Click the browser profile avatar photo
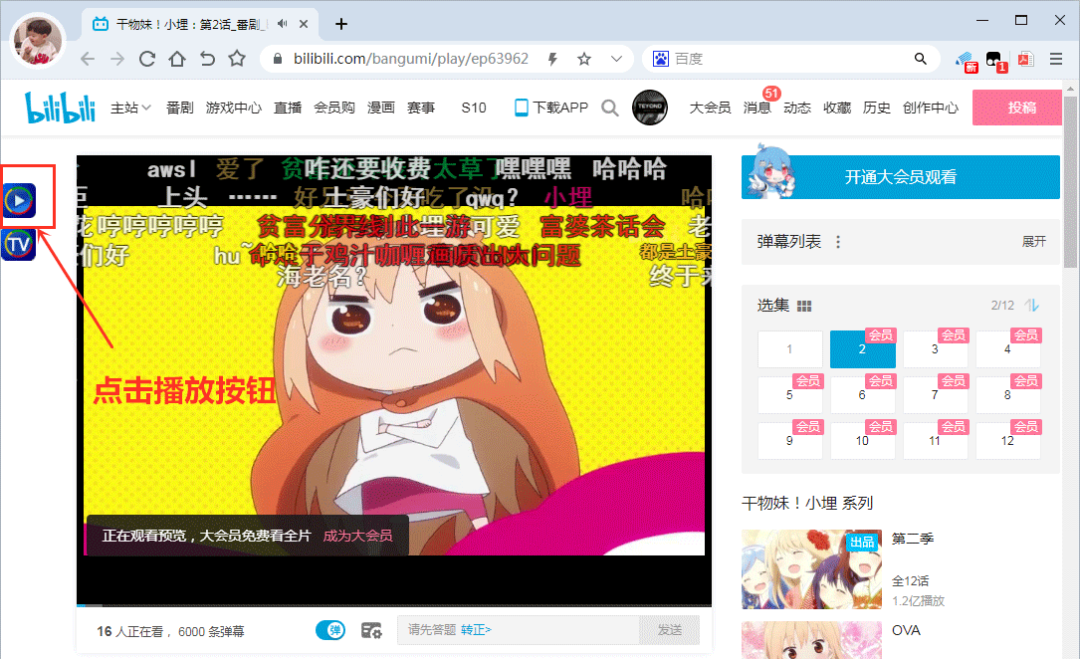The image size is (1080, 659). pos(38,41)
